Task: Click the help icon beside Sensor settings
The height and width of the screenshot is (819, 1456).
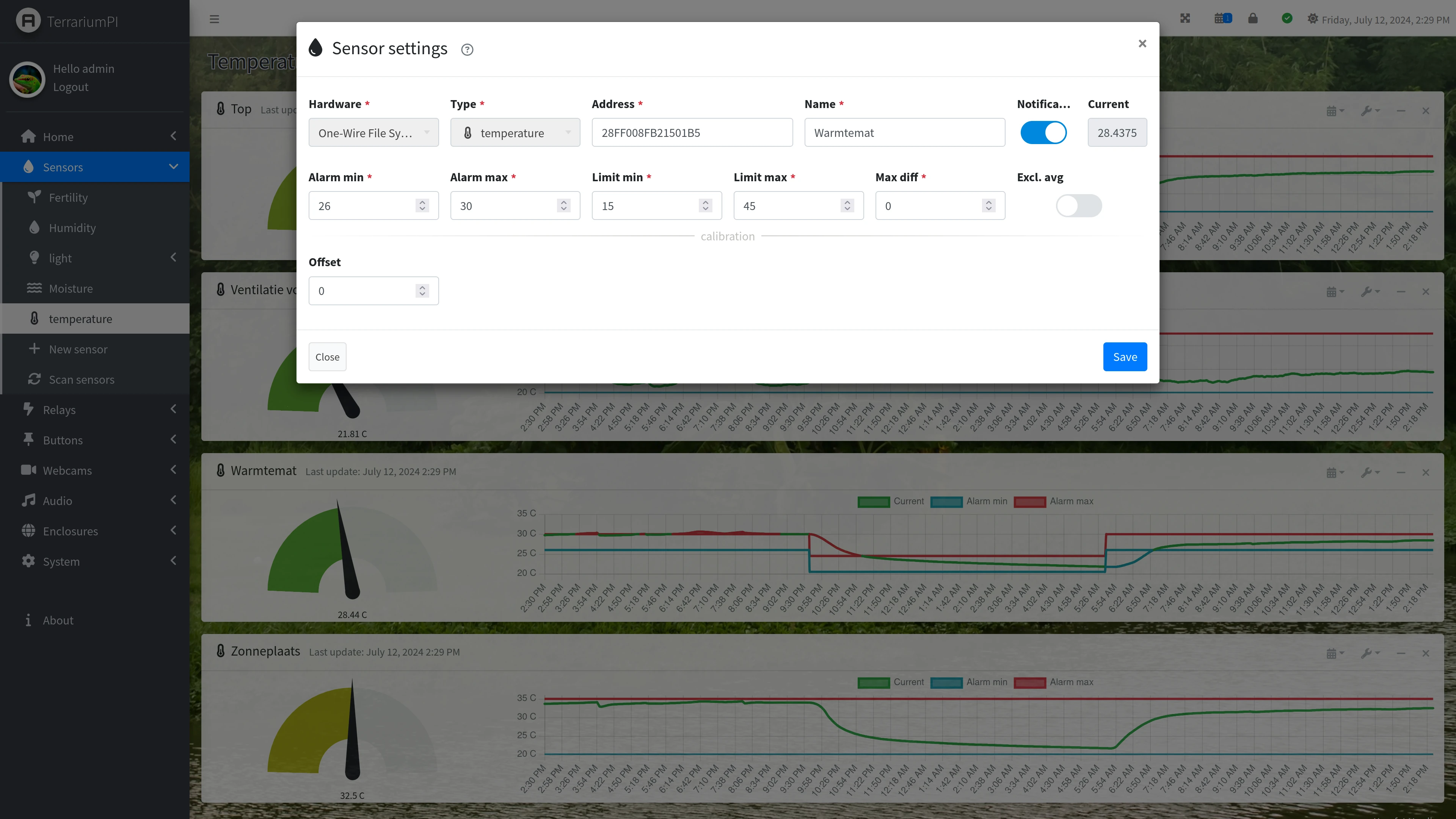Action: coord(467,50)
